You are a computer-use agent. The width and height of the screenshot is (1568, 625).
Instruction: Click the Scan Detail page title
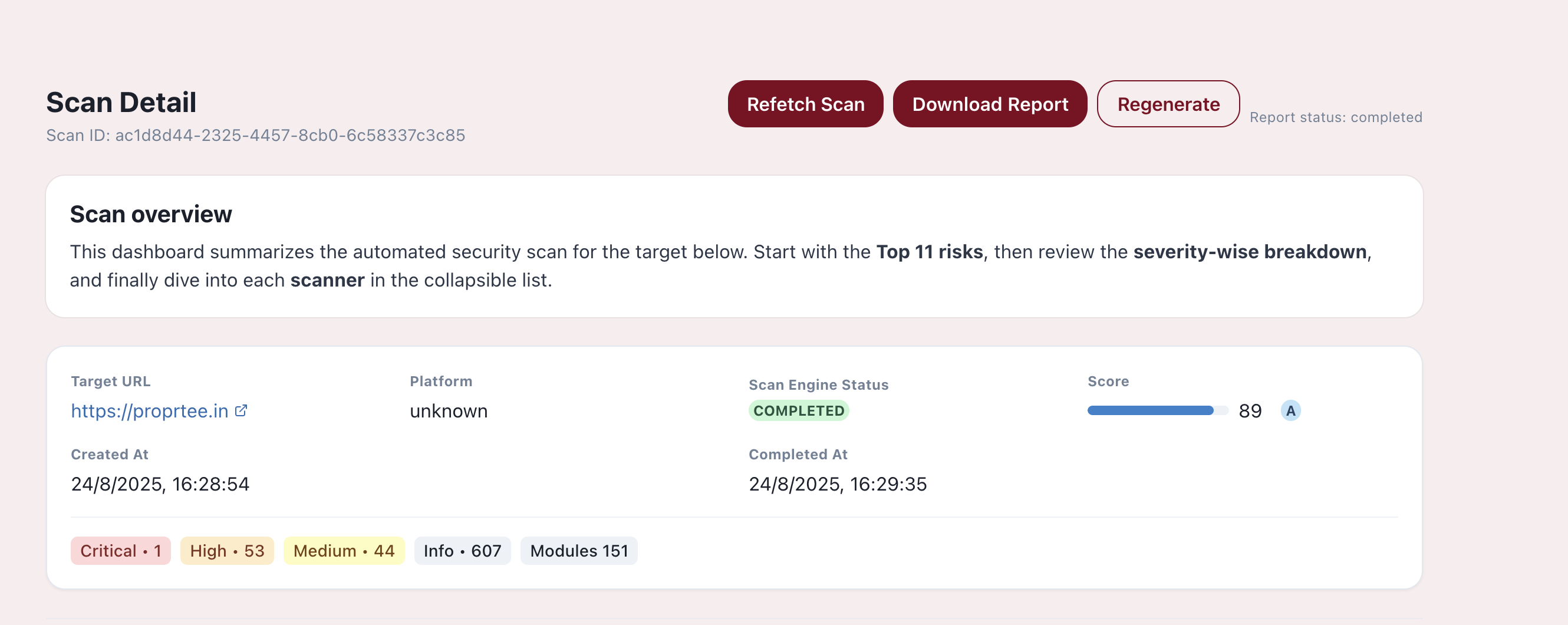[121, 102]
